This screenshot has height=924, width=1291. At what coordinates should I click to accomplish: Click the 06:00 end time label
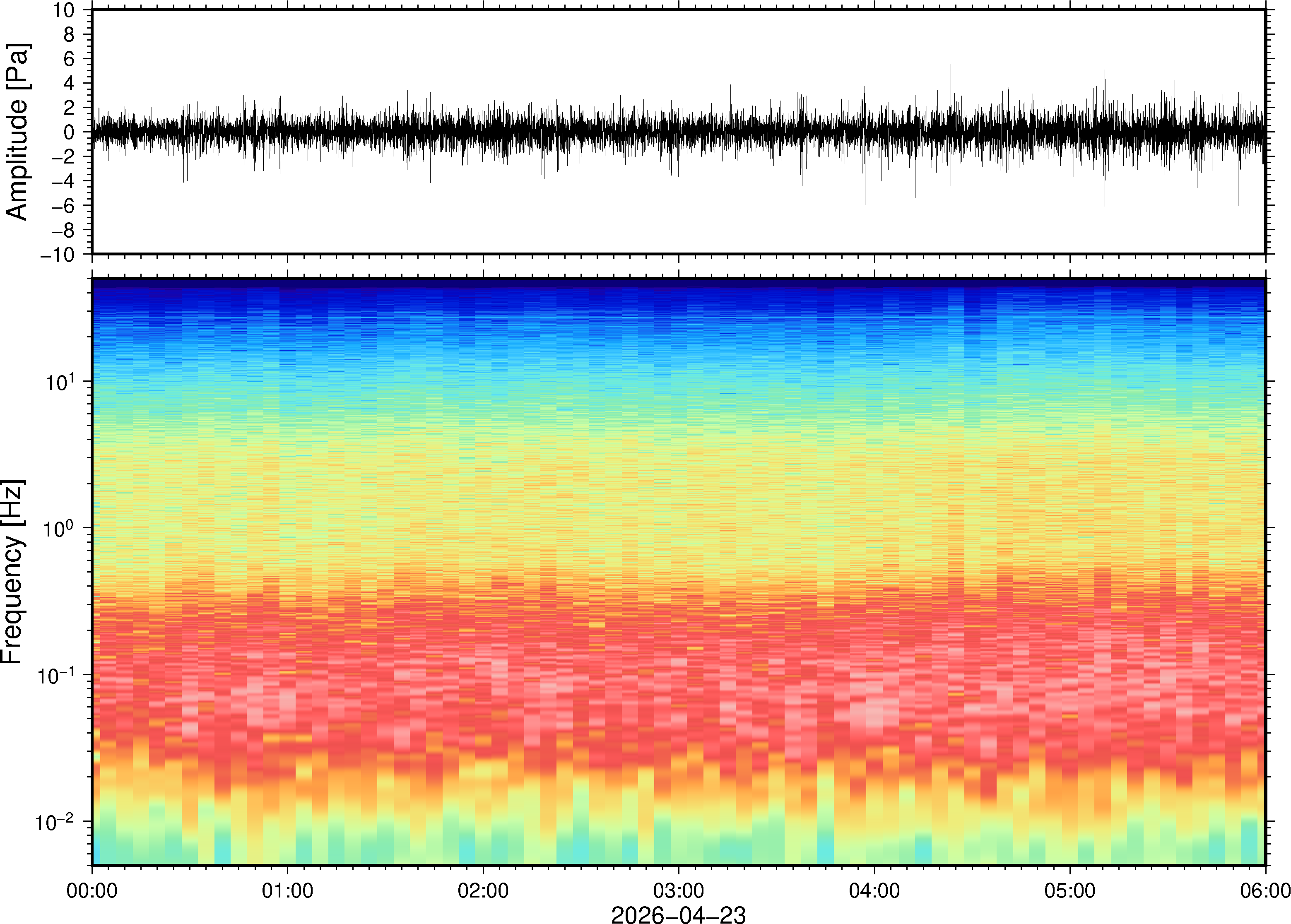pos(1265,890)
